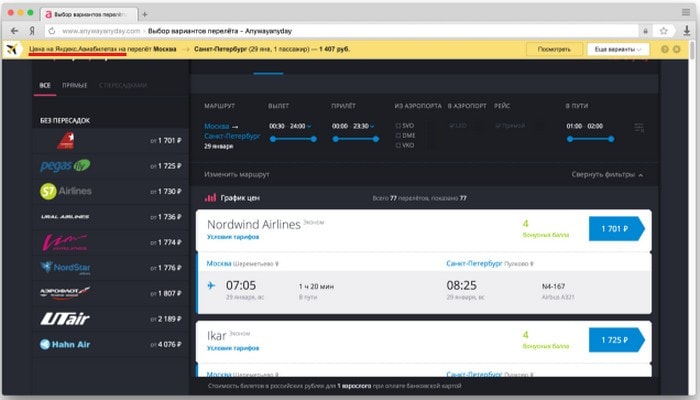Click the Посмотреть button
Image resolution: width=700 pixels, height=400 pixels.
click(554, 49)
